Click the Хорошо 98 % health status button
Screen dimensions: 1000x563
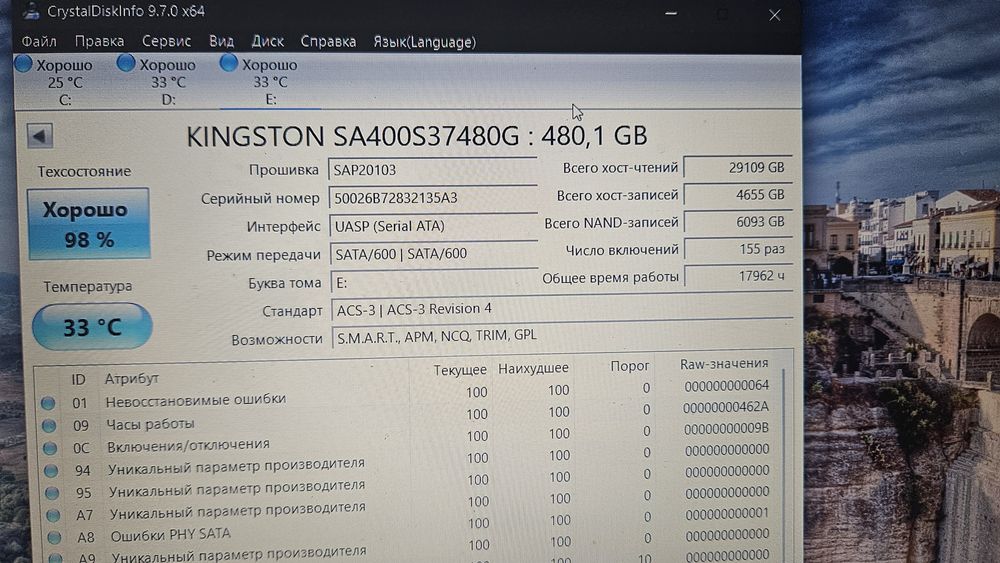tap(89, 224)
